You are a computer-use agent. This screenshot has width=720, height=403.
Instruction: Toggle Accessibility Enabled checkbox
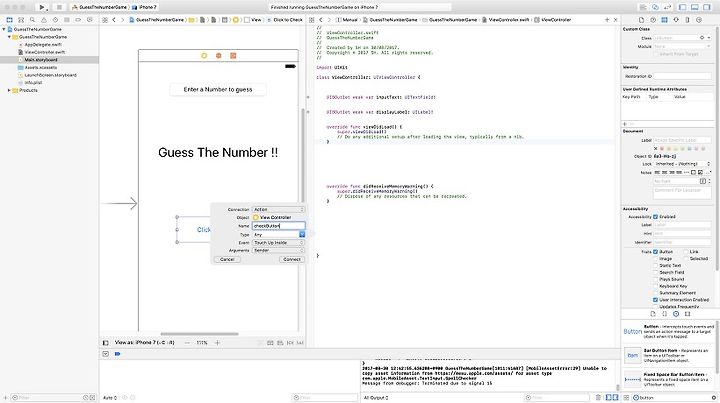pos(655,217)
